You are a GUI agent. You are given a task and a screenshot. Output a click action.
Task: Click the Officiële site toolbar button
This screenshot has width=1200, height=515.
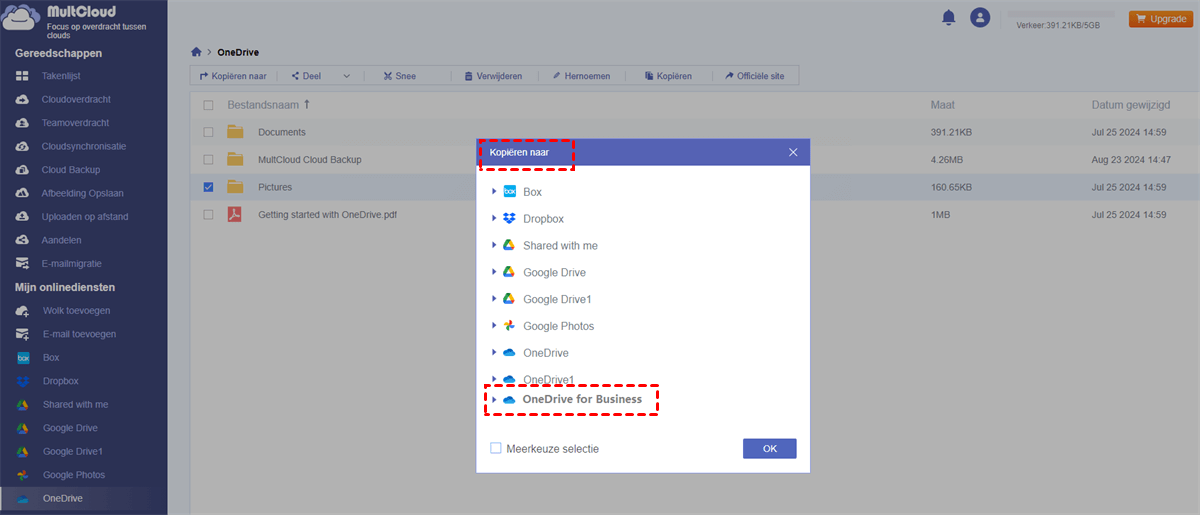coord(757,76)
